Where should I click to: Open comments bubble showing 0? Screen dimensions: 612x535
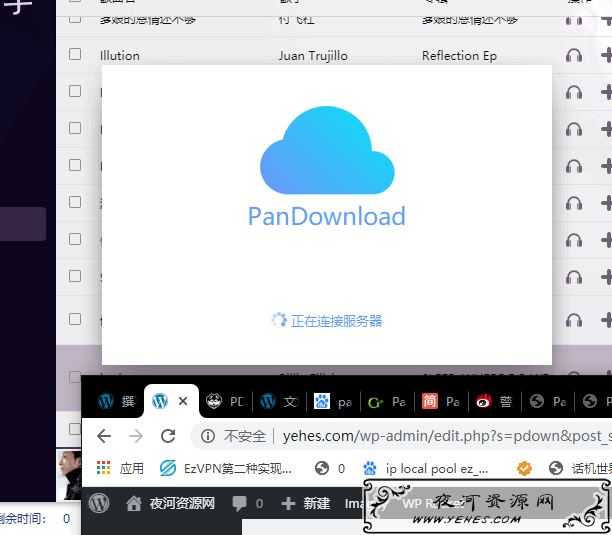pyautogui.click(x=247, y=503)
